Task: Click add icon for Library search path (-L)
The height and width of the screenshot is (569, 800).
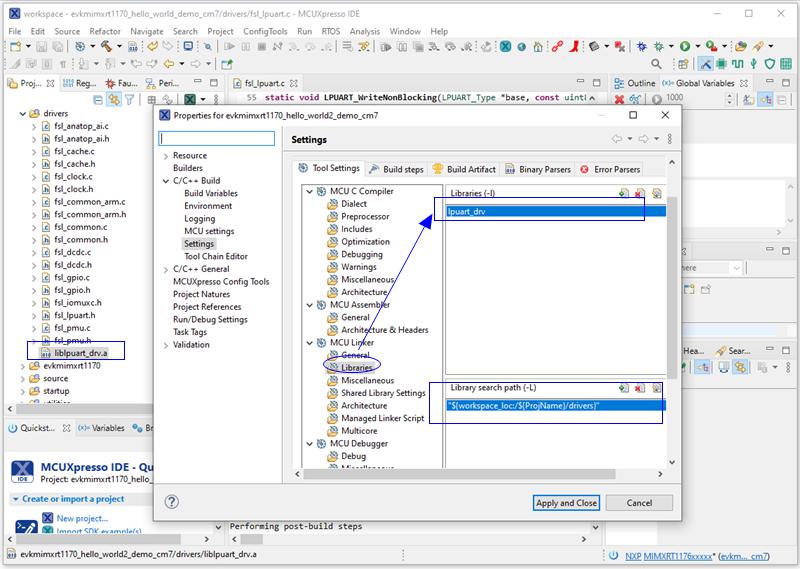Action: (x=623, y=388)
